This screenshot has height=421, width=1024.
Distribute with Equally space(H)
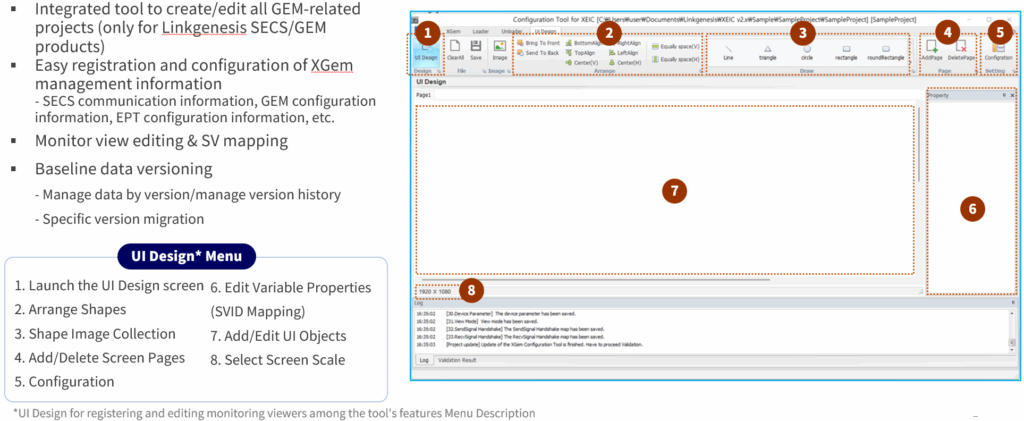675,59
